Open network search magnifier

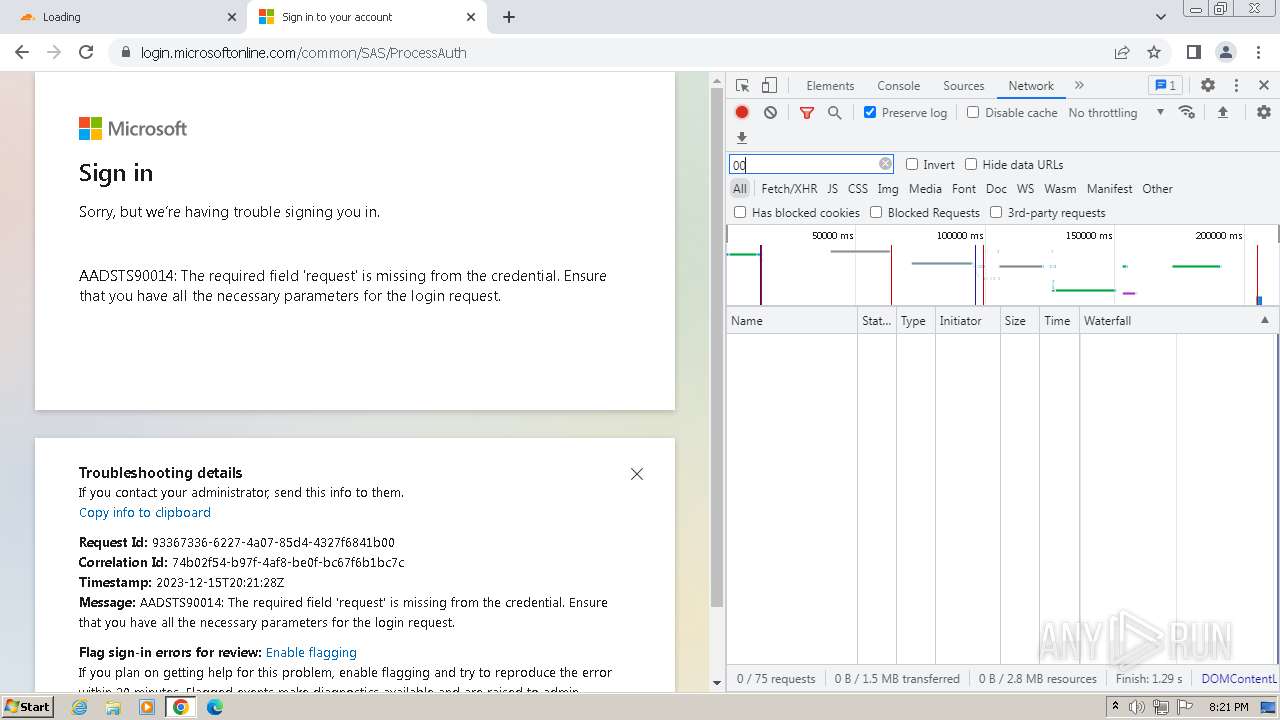click(x=834, y=113)
